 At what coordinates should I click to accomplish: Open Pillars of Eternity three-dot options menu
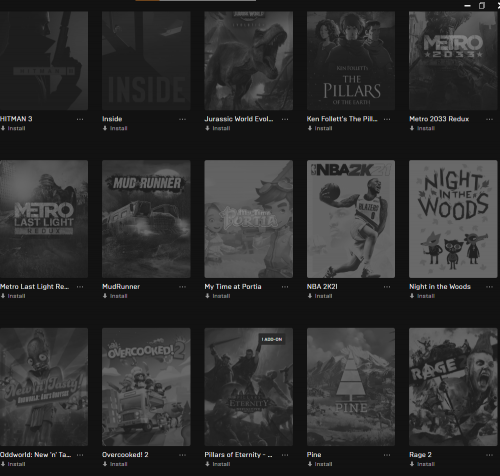pyautogui.click(x=285, y=455)
